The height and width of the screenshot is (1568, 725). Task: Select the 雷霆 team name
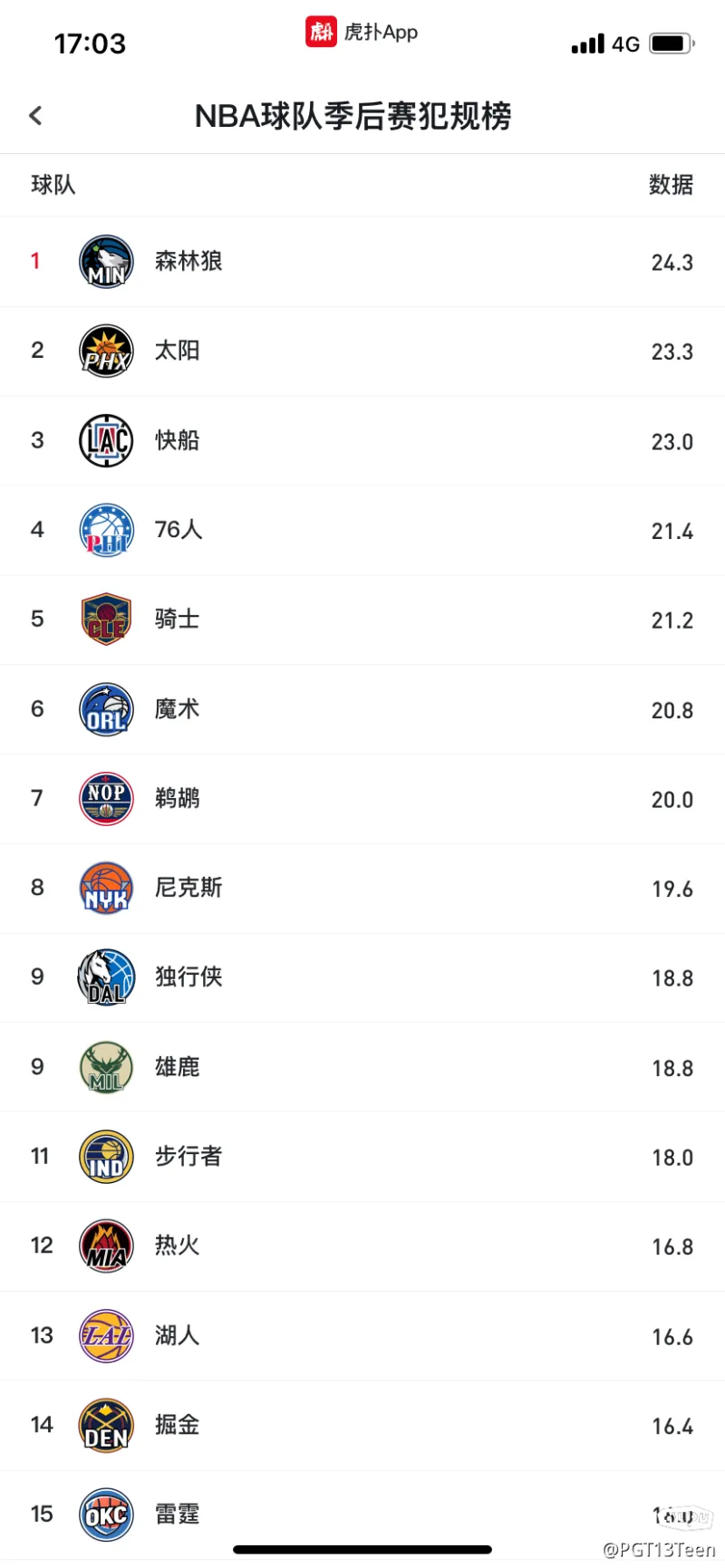tap(177, 1515)
